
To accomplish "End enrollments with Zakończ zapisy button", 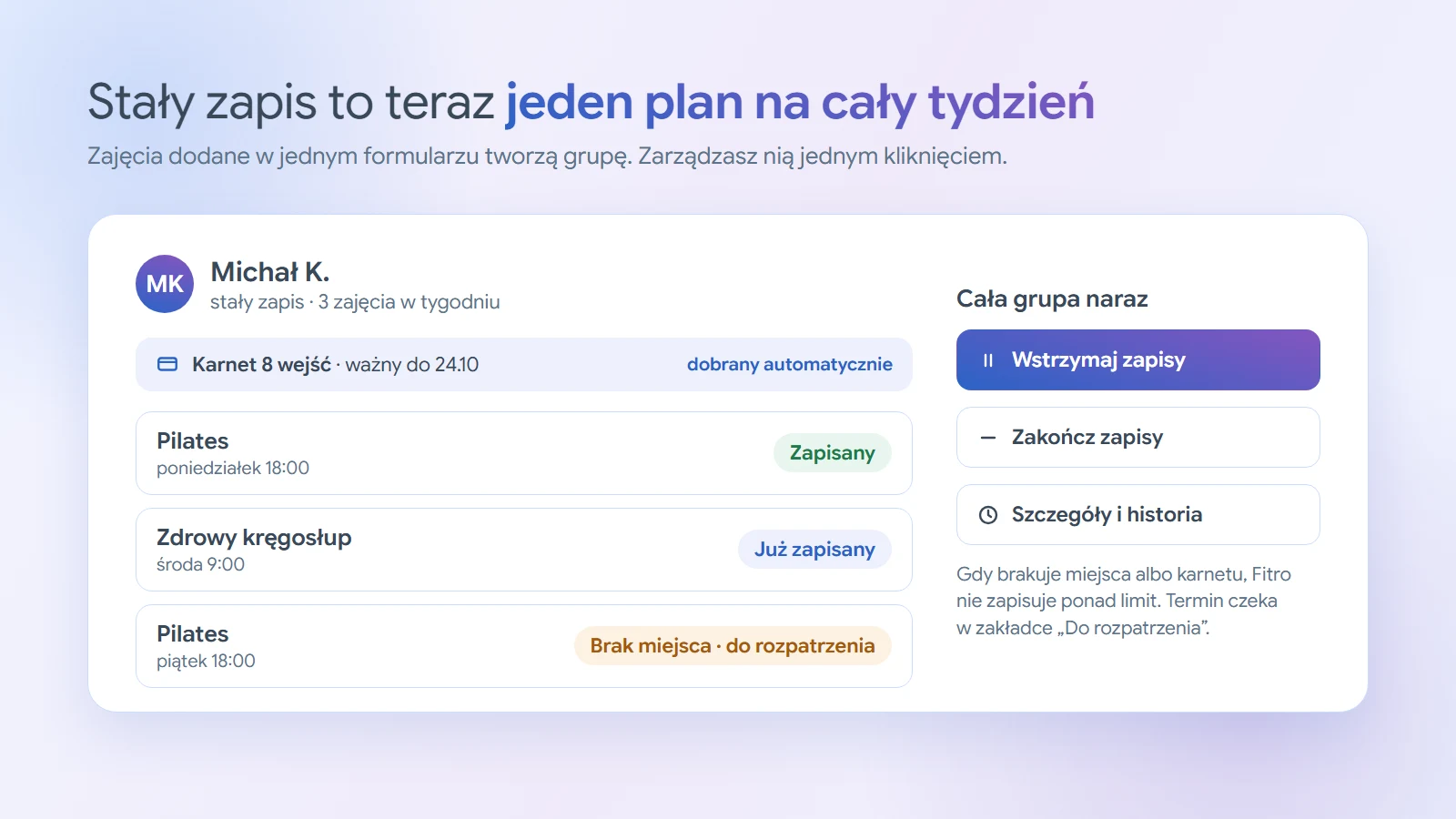I will (x=1138, y=438).
